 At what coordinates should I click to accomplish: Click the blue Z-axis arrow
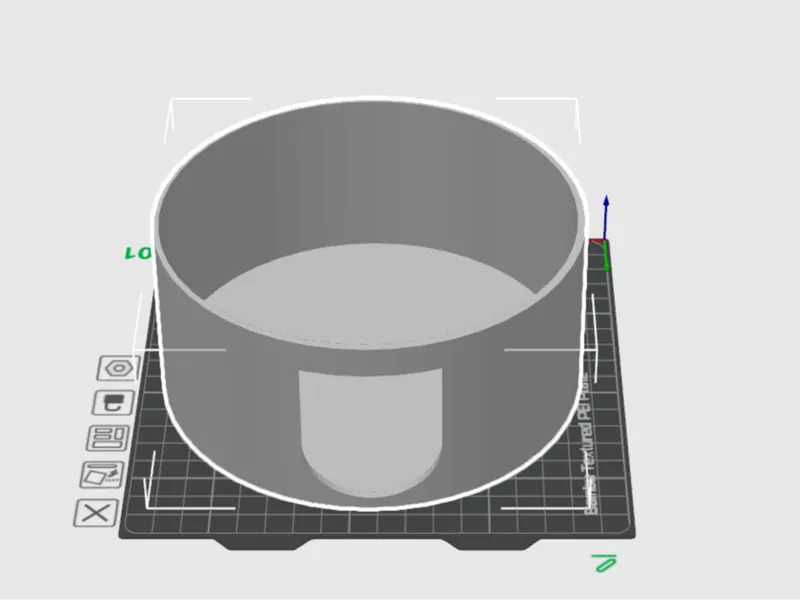[606, 217]
